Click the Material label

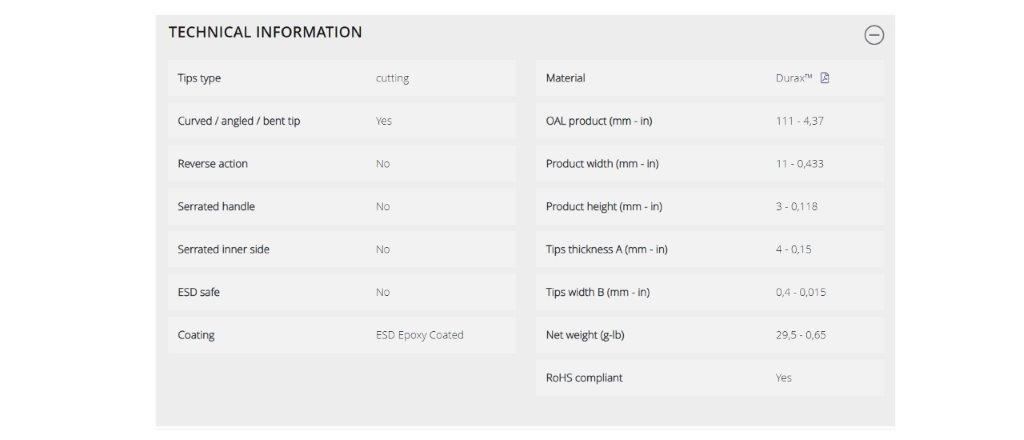(x=566, y=78)
